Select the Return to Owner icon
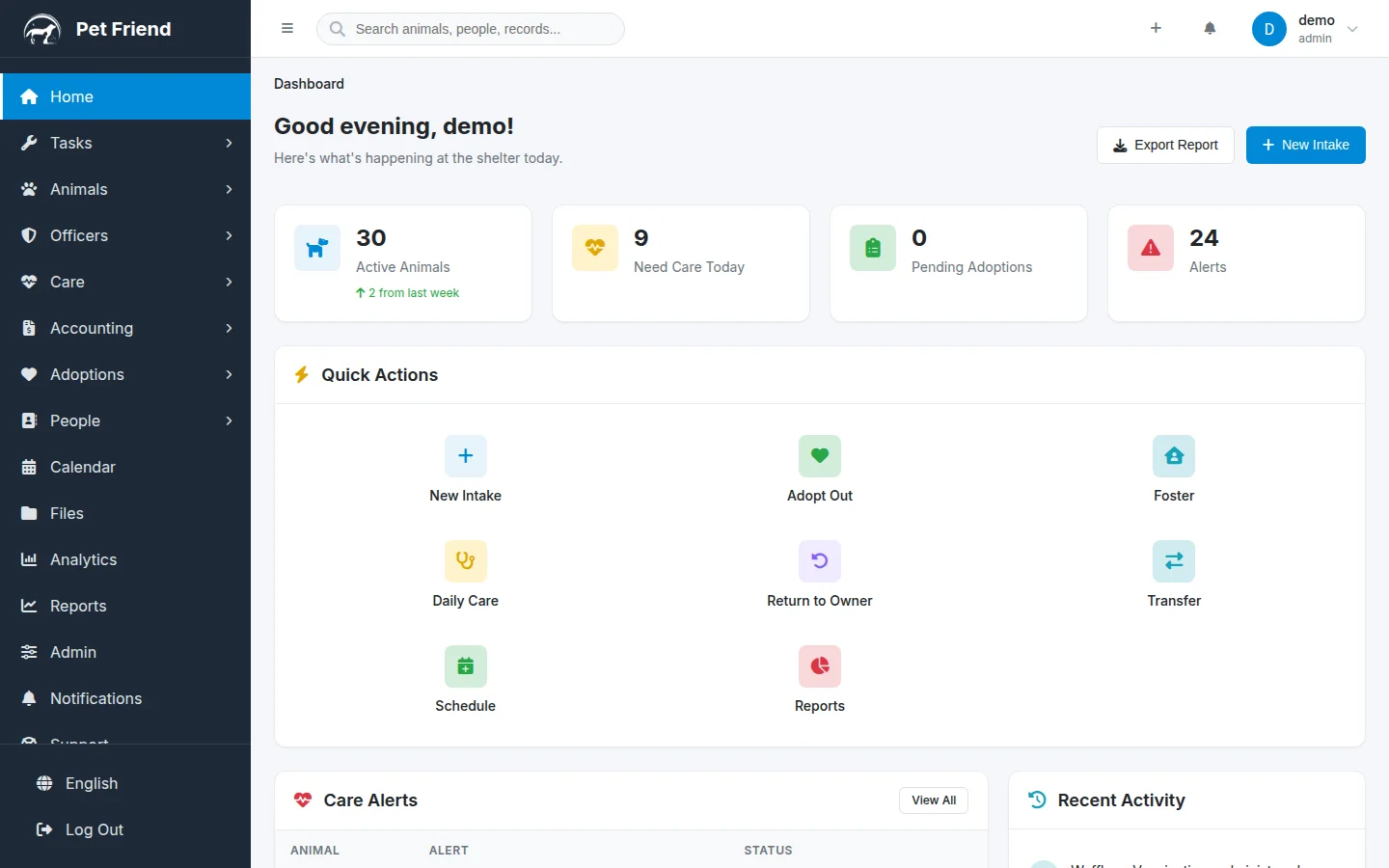This screenshot has width=1389, height=868. pyautogui.click(x=819, y=560)
